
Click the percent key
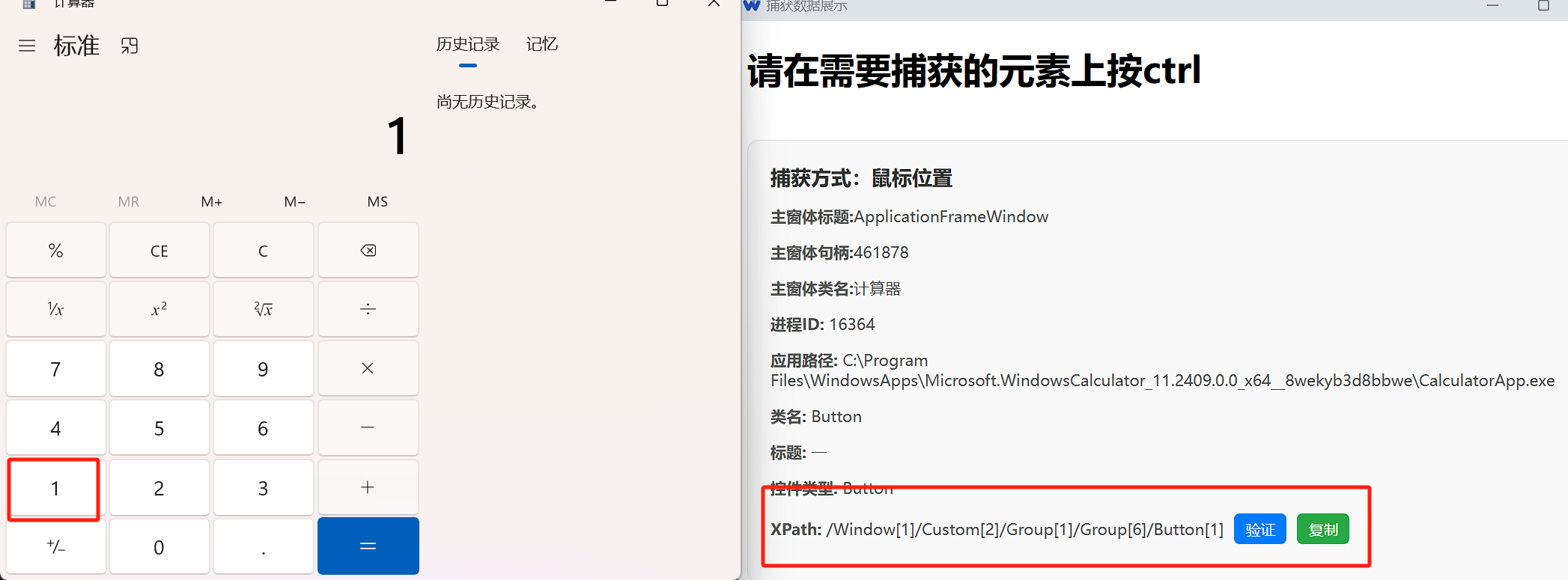click(55, 250)
